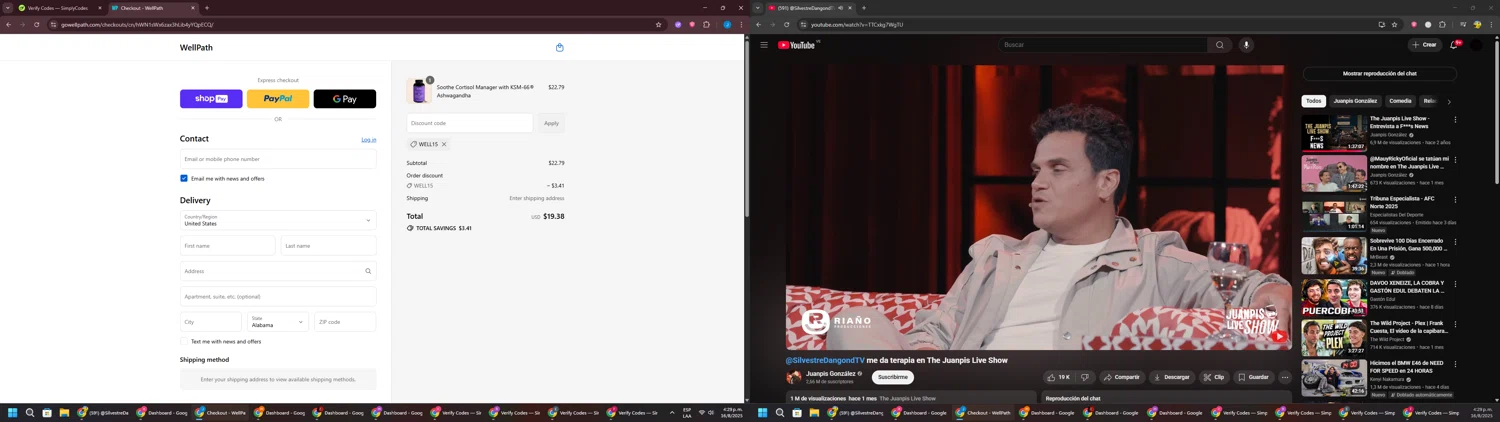
Task: Pay with Shop Pay button
Action: click(x=211, y=99)
